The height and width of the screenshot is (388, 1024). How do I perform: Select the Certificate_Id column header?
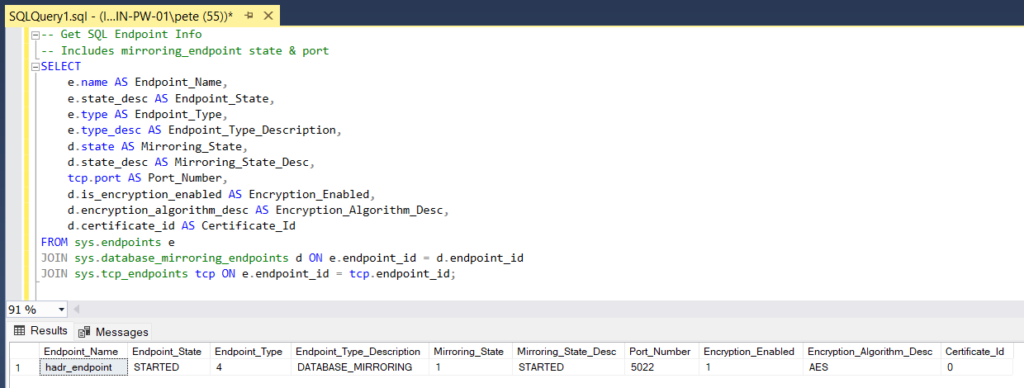pyautogui.click(x=976, y=351)
